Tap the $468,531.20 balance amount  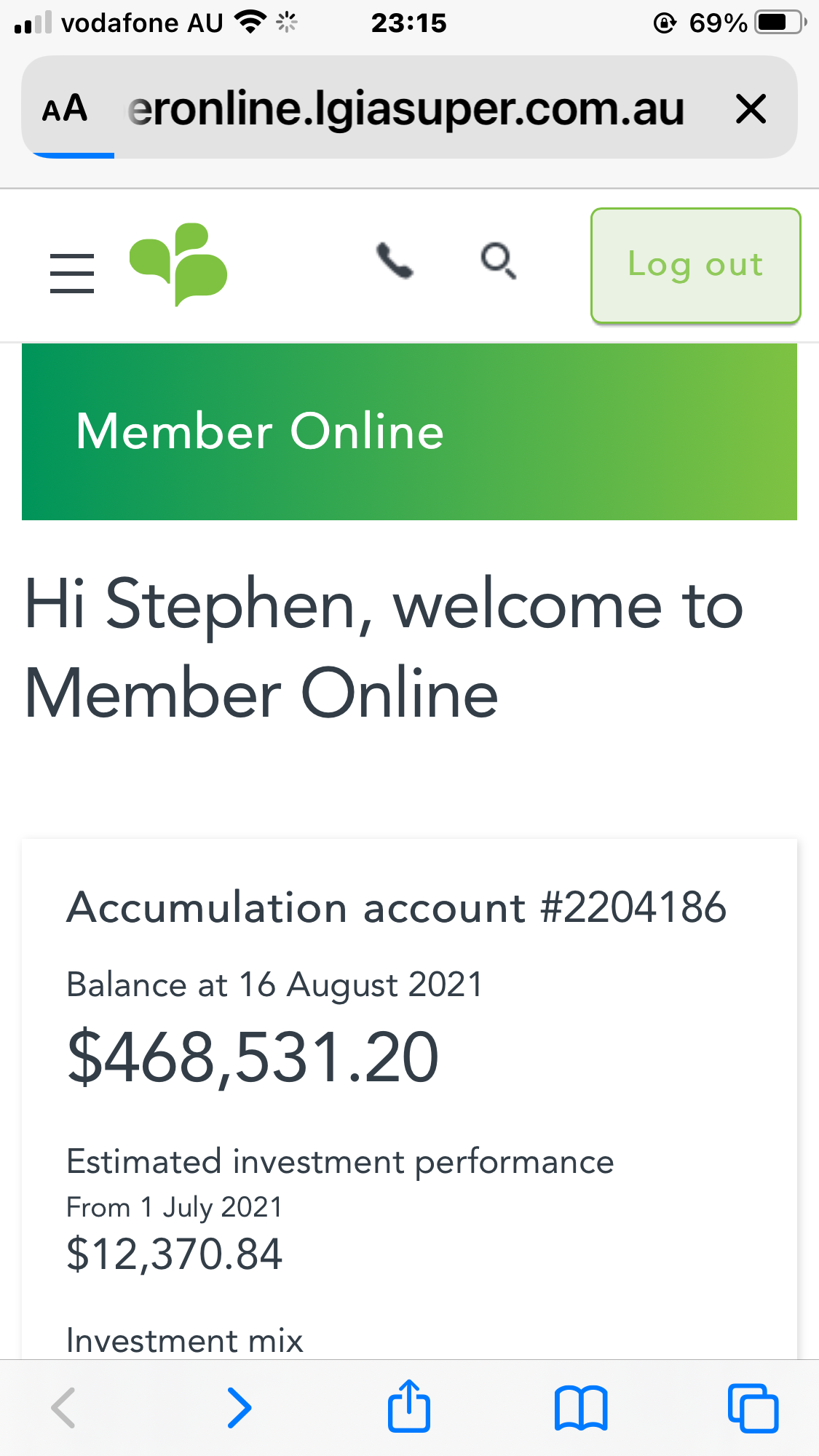pyautogui.click(x=253, y=1057)
